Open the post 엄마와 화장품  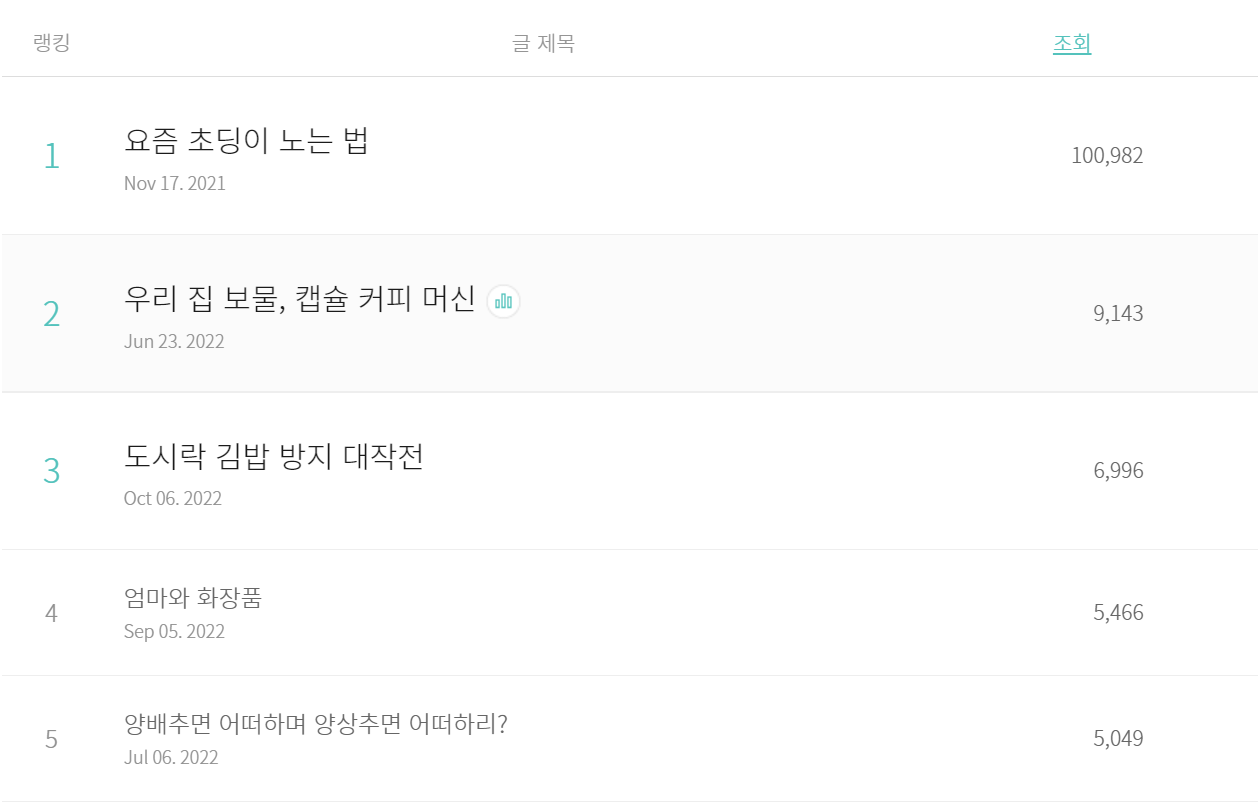pos(193,598)
